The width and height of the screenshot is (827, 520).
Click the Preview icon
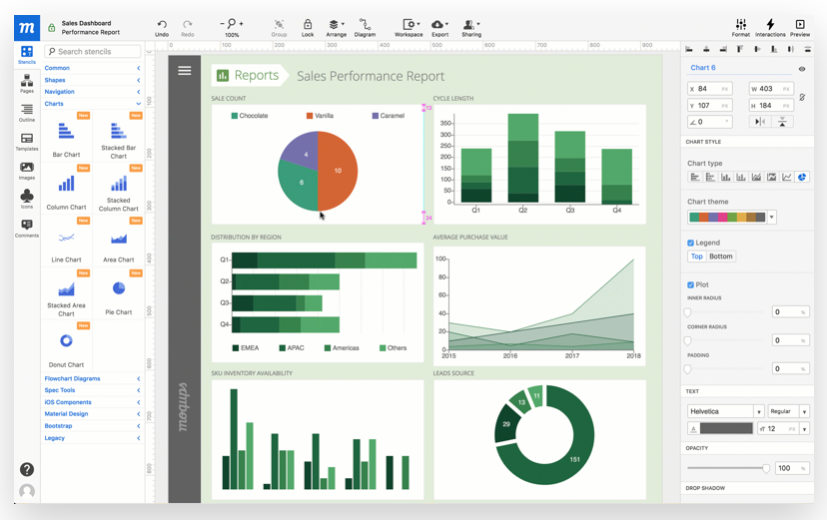click(800, 27)
